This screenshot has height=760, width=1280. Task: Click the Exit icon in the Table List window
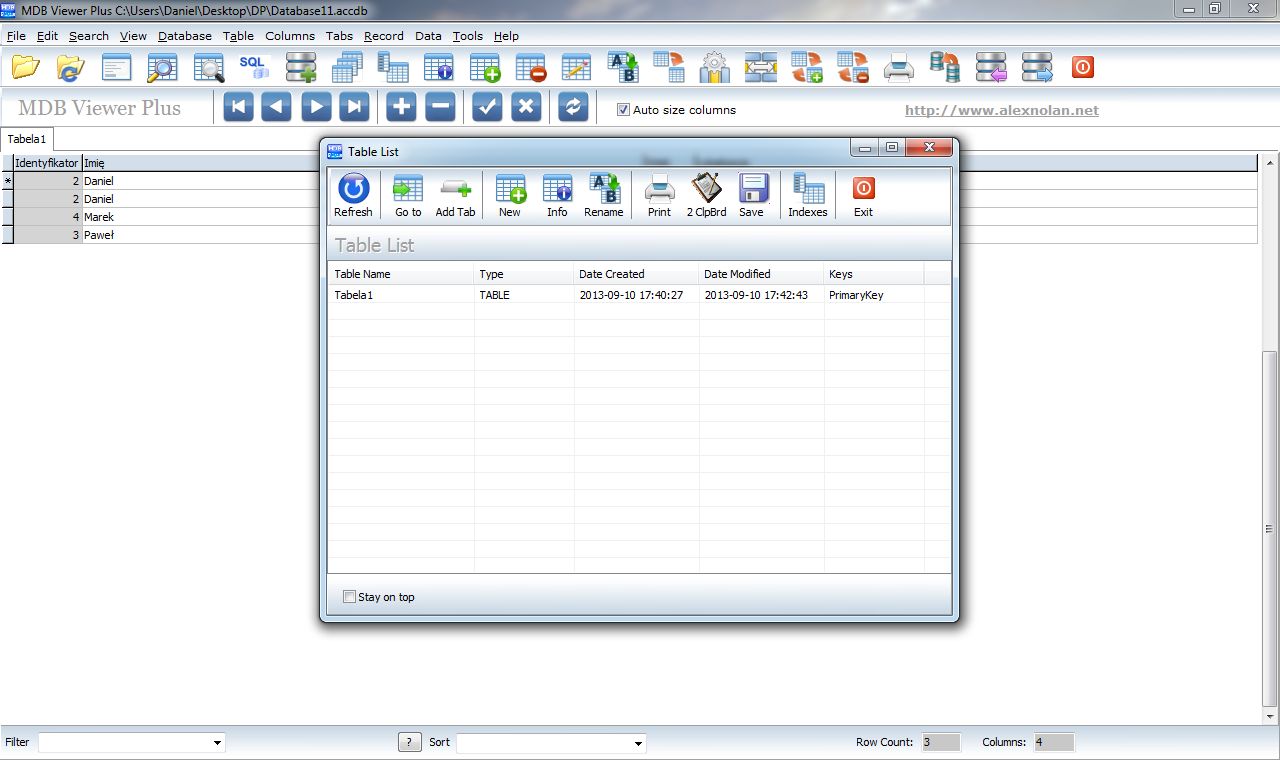pos(863,195)
